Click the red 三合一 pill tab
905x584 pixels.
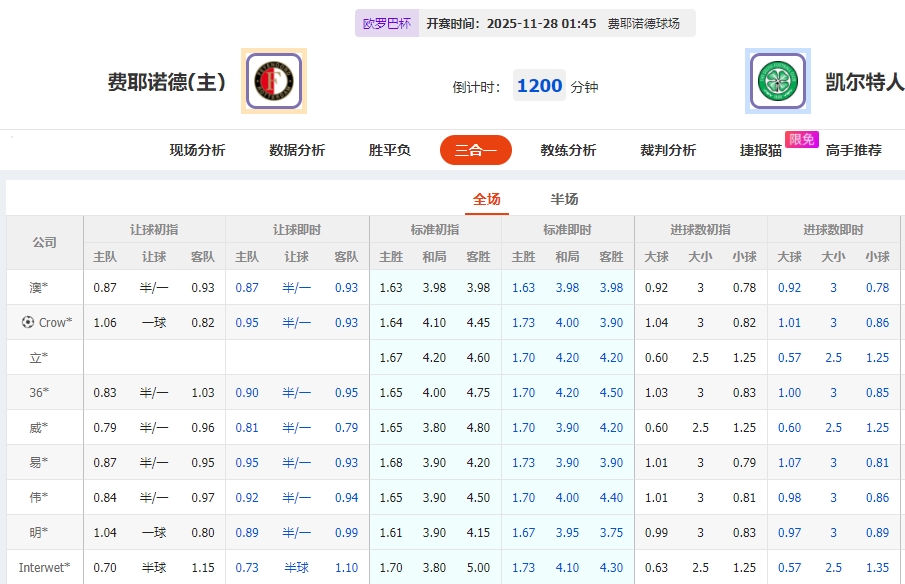pyautogui.click(x=475, y=148)
